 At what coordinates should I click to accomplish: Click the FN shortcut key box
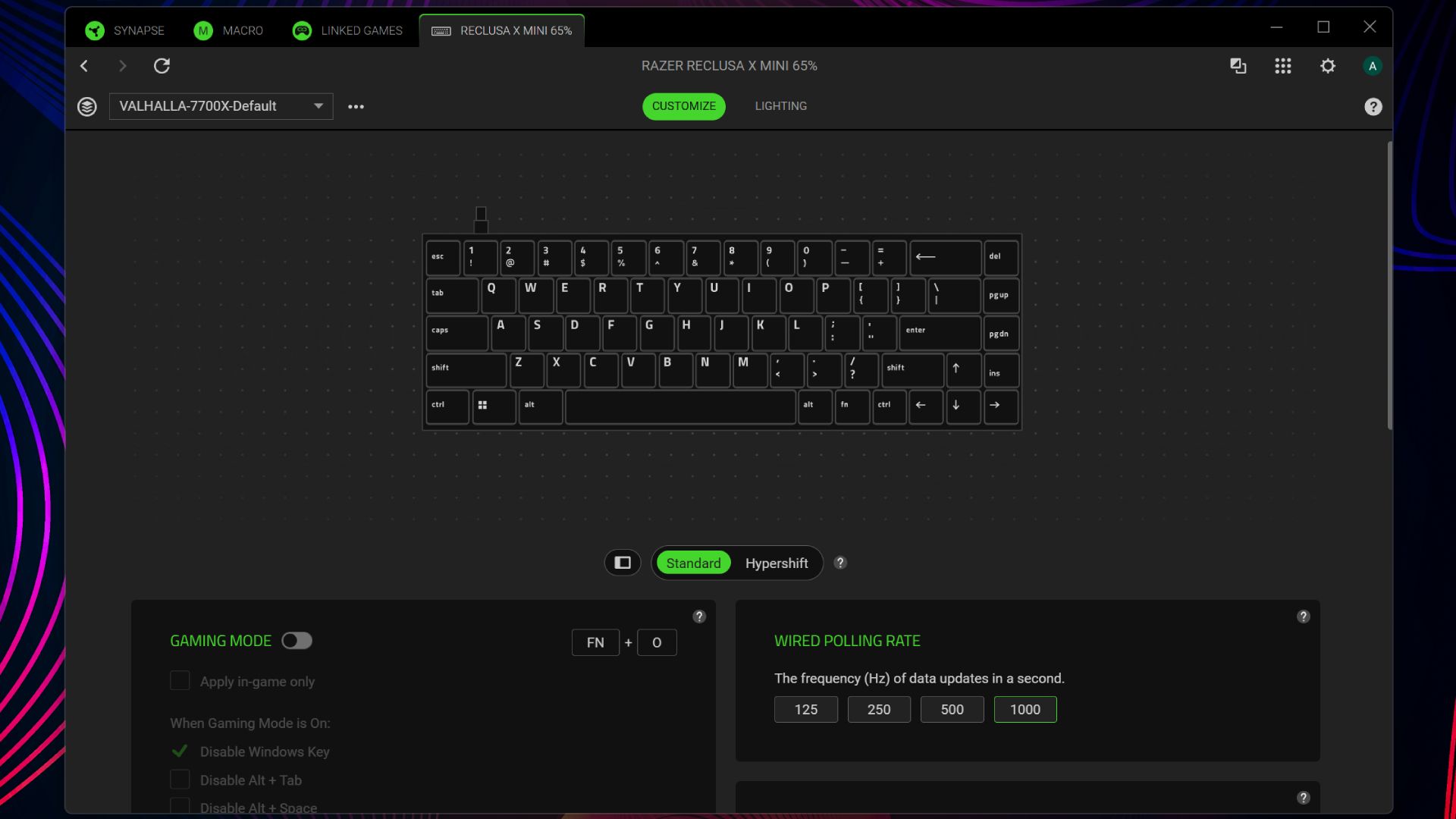click(595, 642)
